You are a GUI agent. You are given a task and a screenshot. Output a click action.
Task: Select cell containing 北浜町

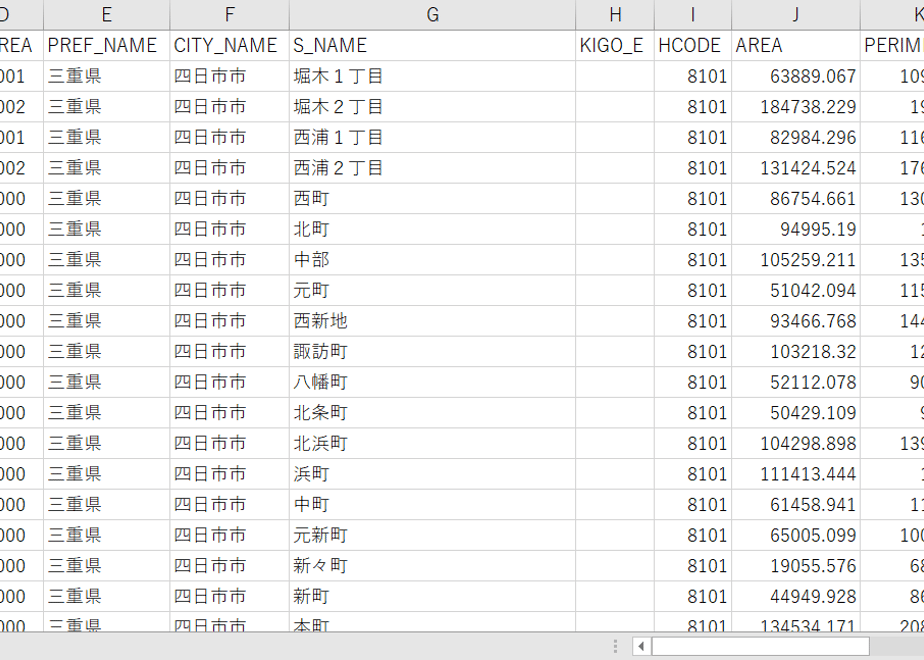click(x=433, y=444)
